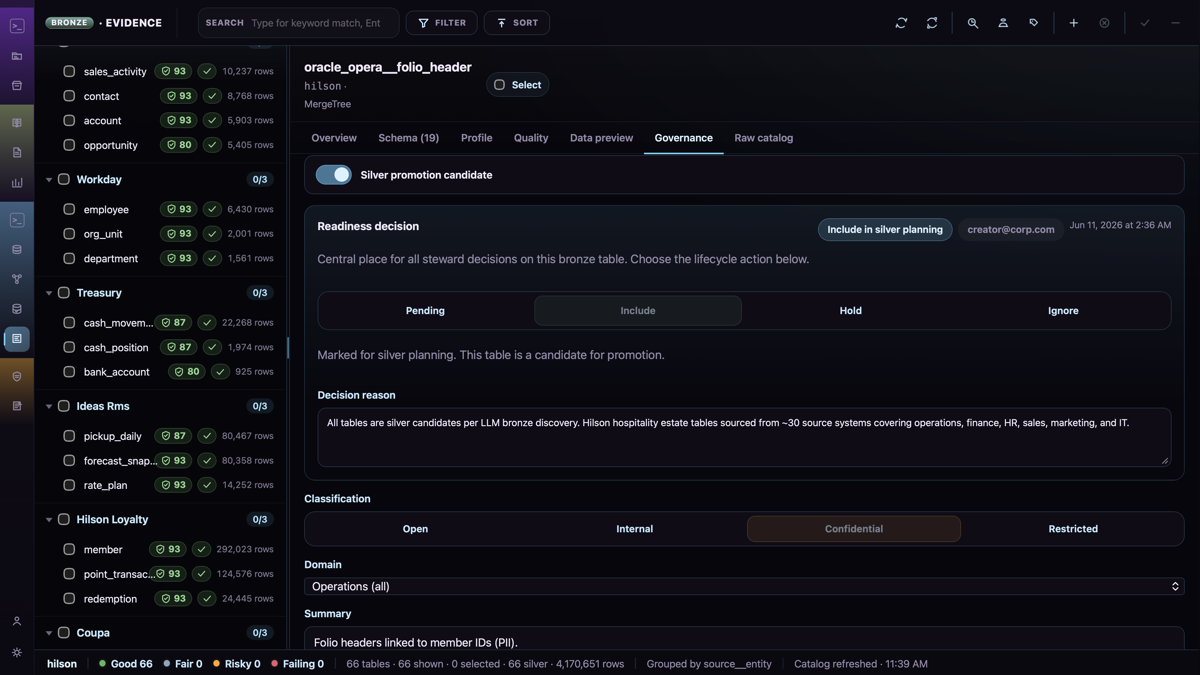Open the Domain dropdown showing Operations (all)
1200x675 pixels.
click(x=744, y=587)
